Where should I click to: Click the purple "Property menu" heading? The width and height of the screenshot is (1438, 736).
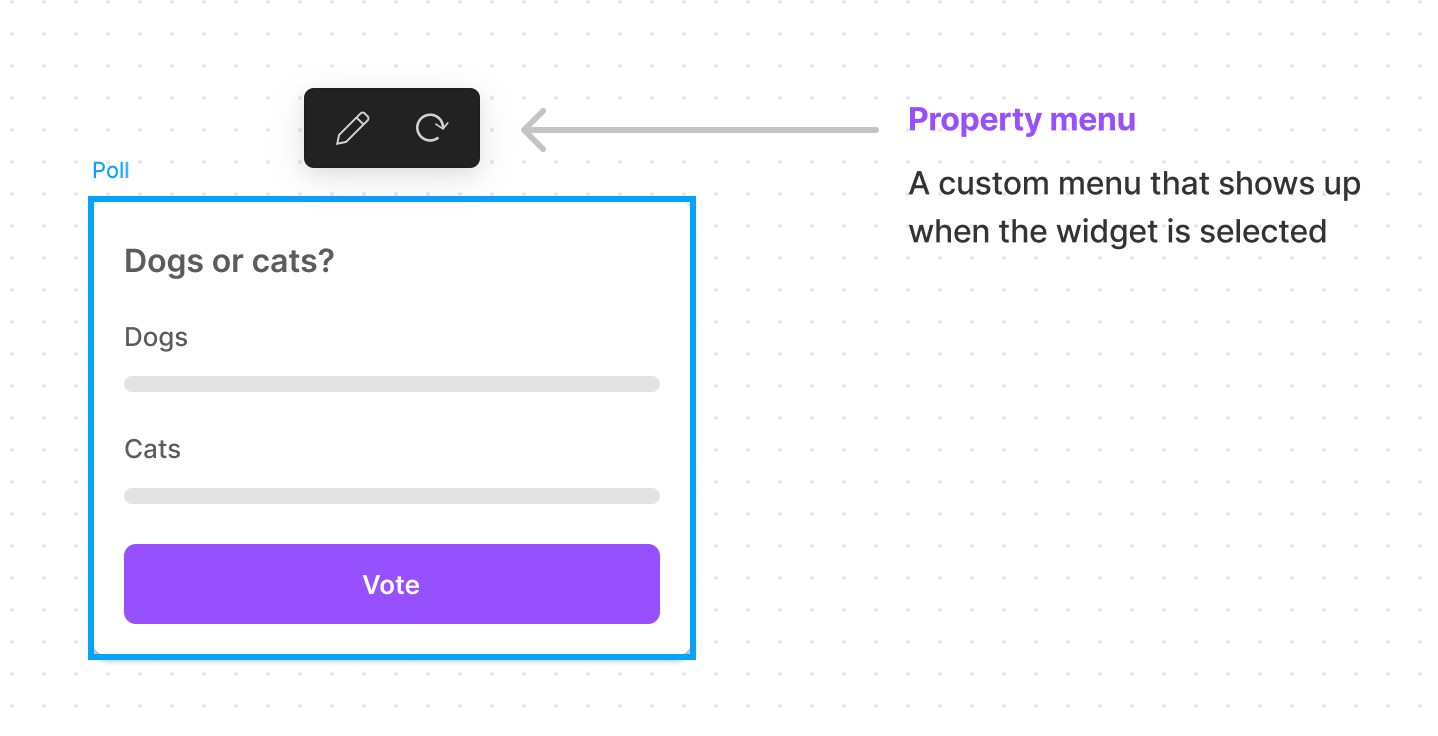tap(1021, 120)
